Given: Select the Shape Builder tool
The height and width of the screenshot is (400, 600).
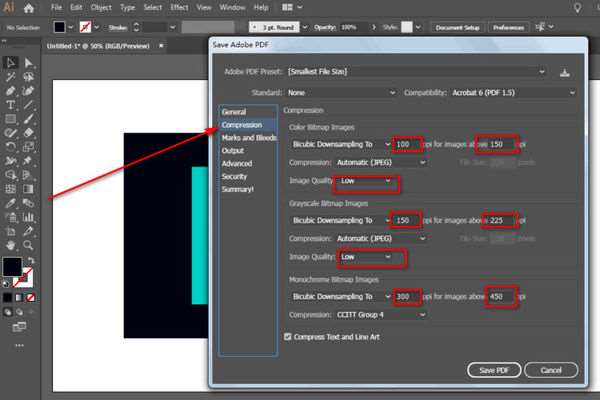Looking at the screenshot, I should 10,175.
